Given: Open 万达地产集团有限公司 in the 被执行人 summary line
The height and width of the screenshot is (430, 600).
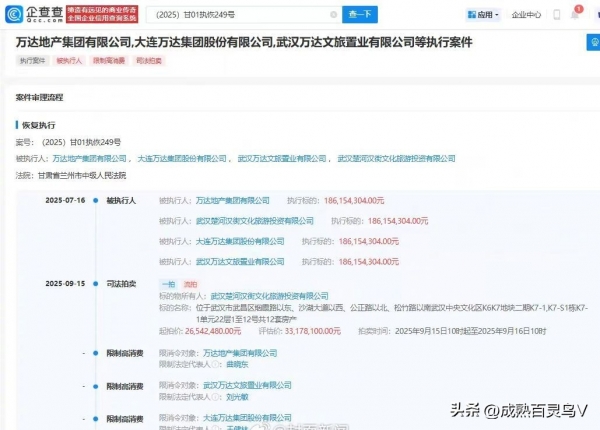Looking at the screenshot, I should [x=89, y=158].
